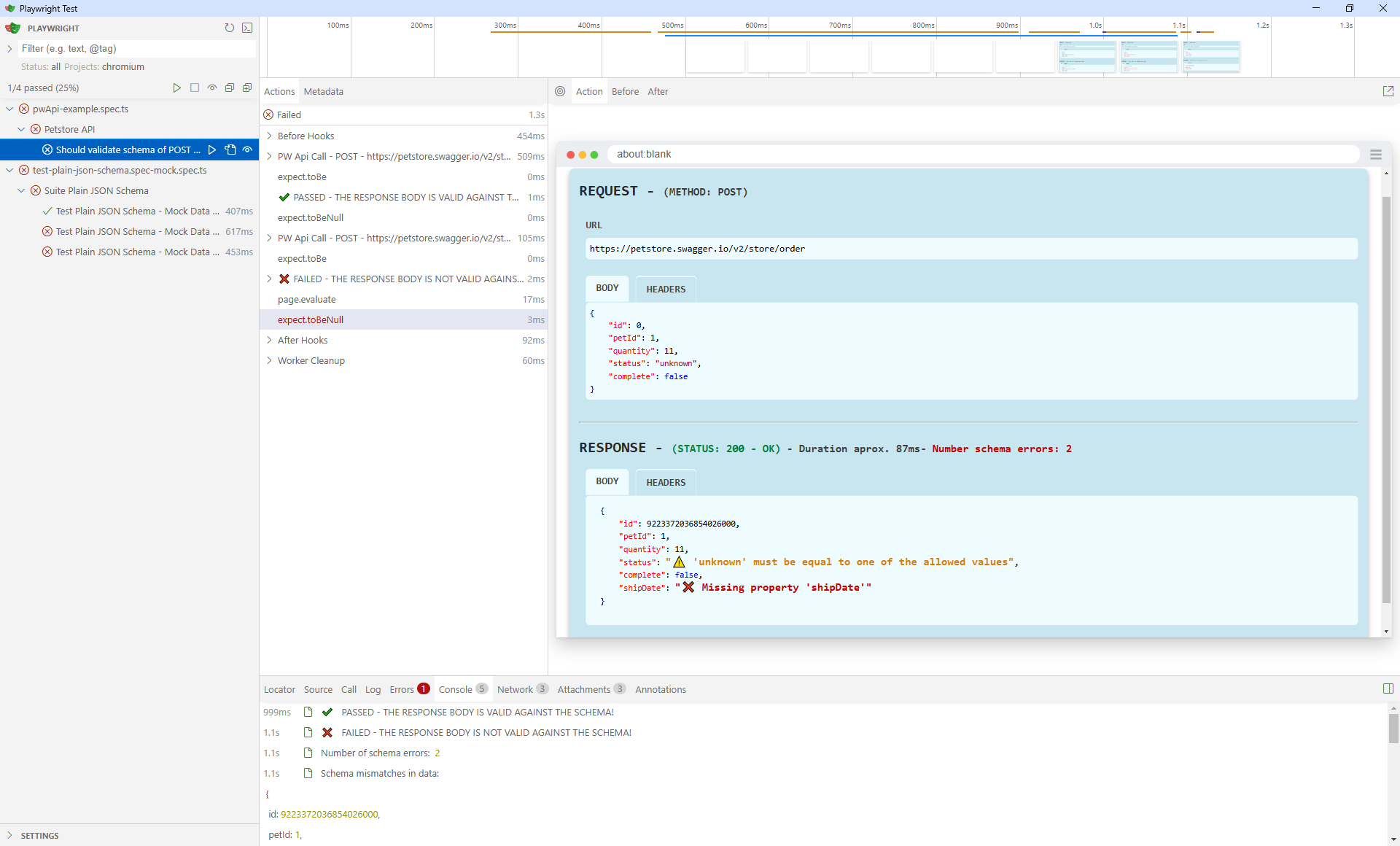Open snapshot in new tab icon
This screenshot has height=846, width=1400.
1388,91
